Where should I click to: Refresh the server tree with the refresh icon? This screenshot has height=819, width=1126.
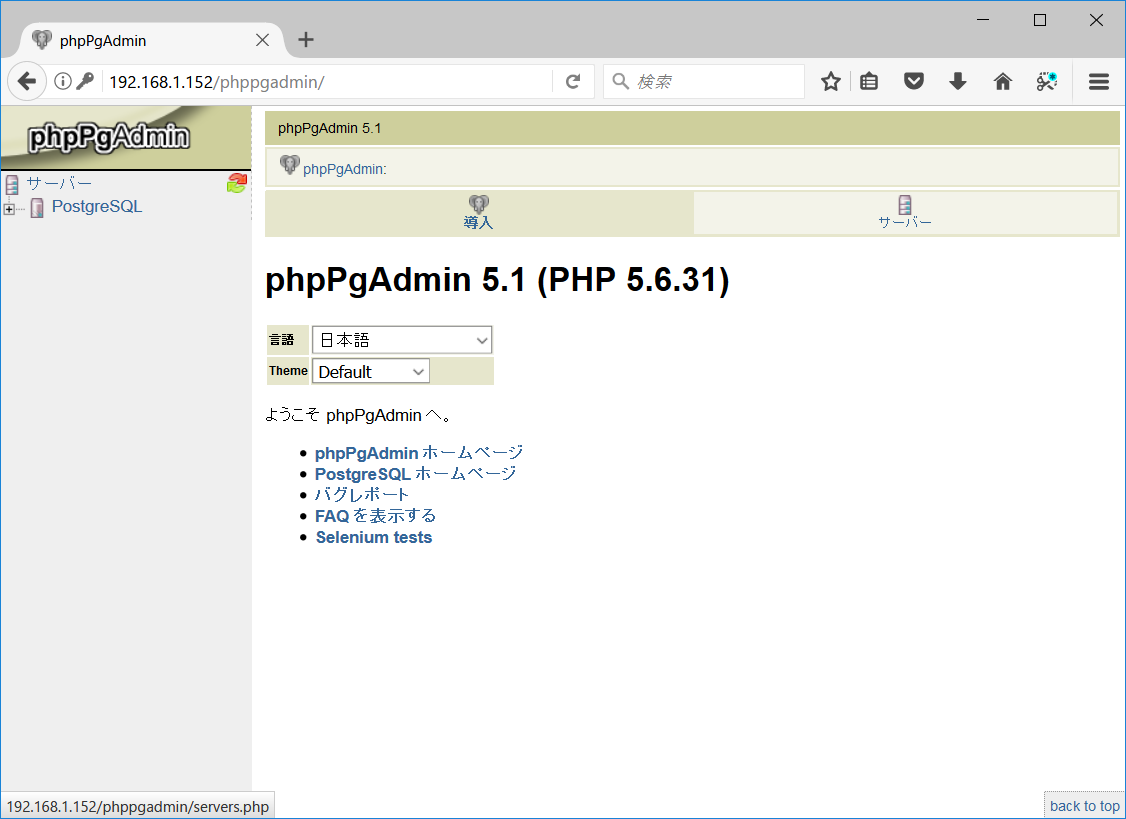[x=236, y=182]
